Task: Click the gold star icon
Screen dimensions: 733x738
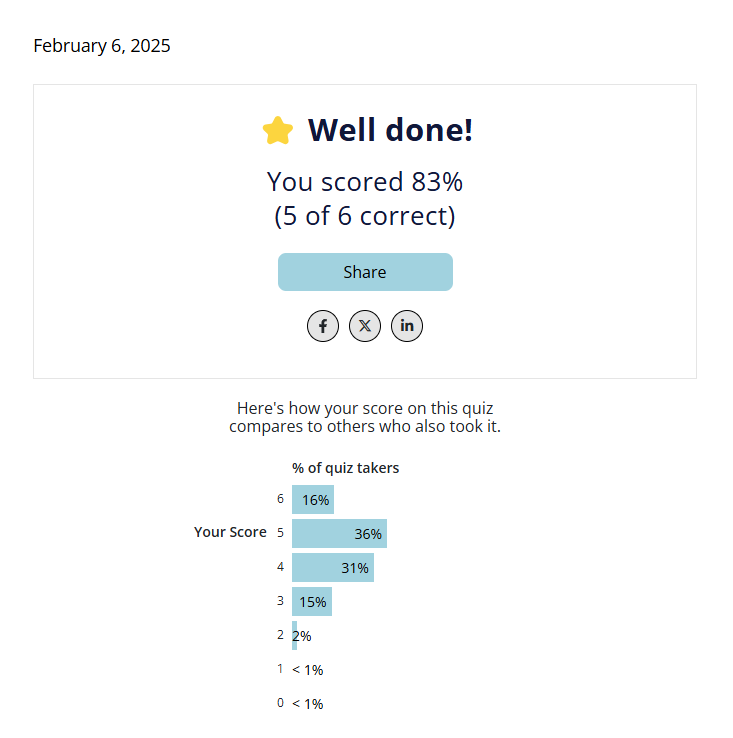Action: [x=277, y=130]
